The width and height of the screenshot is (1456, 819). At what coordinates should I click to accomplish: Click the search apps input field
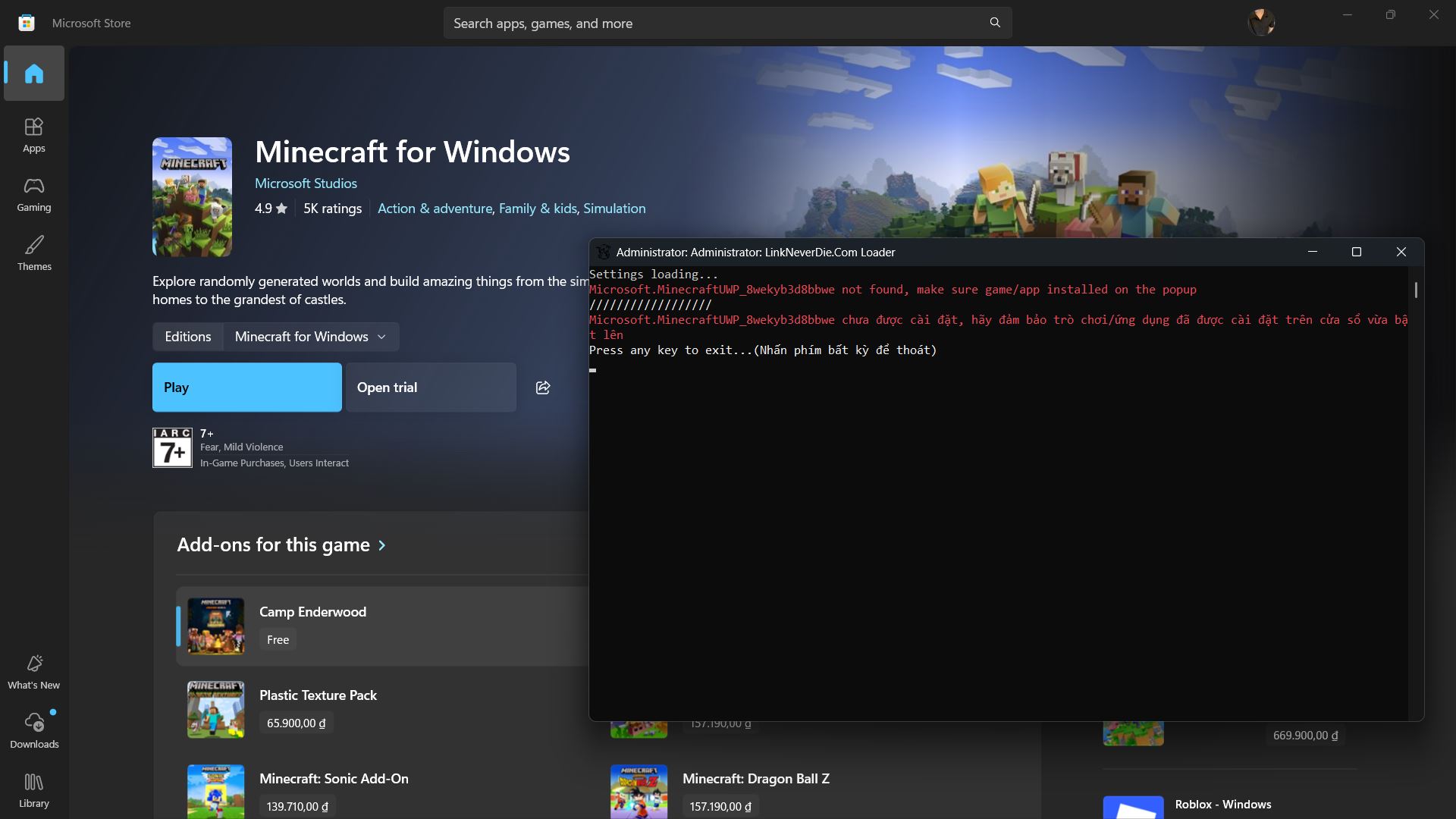pyautogui.click(x=713, y=24)
